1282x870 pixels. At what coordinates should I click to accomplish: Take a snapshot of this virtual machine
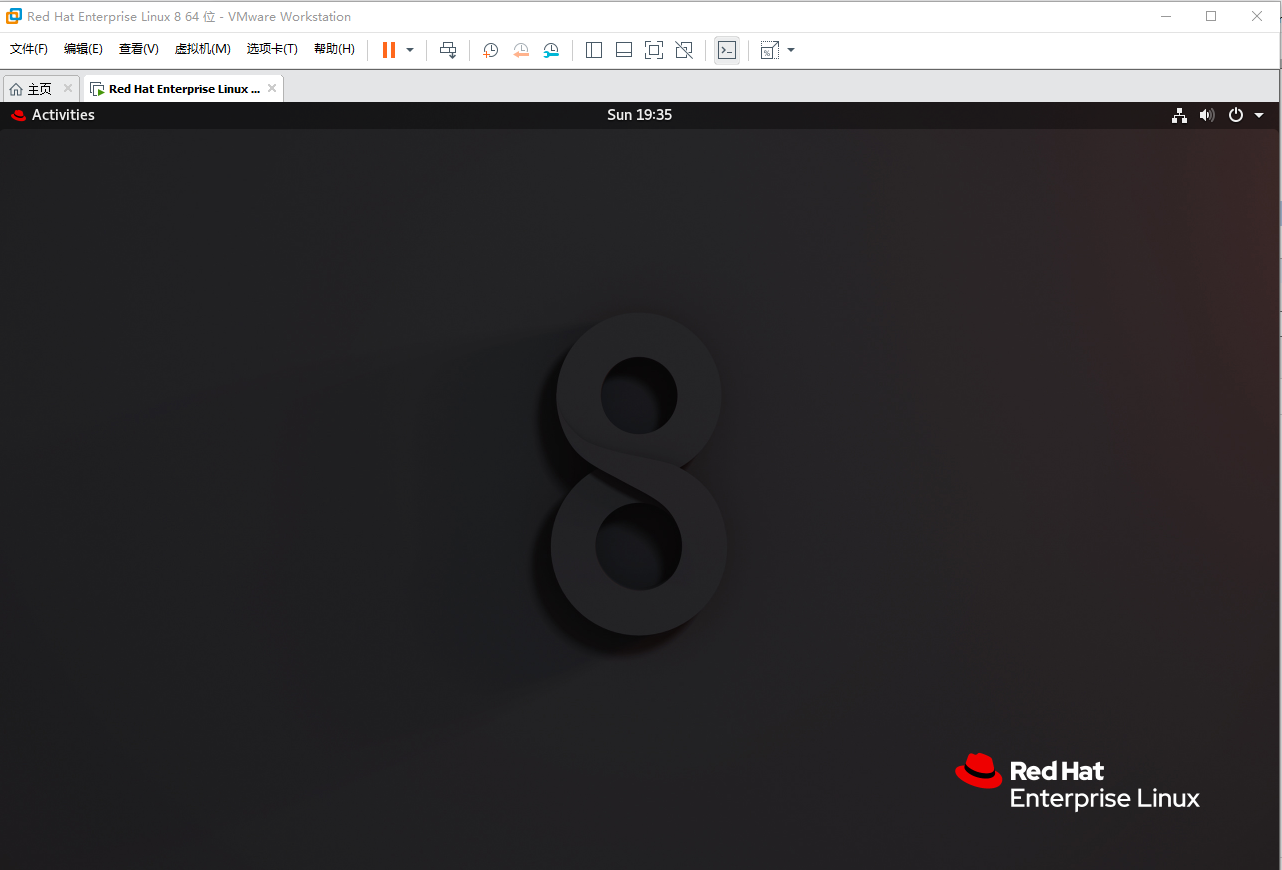[x=490, y=50]
